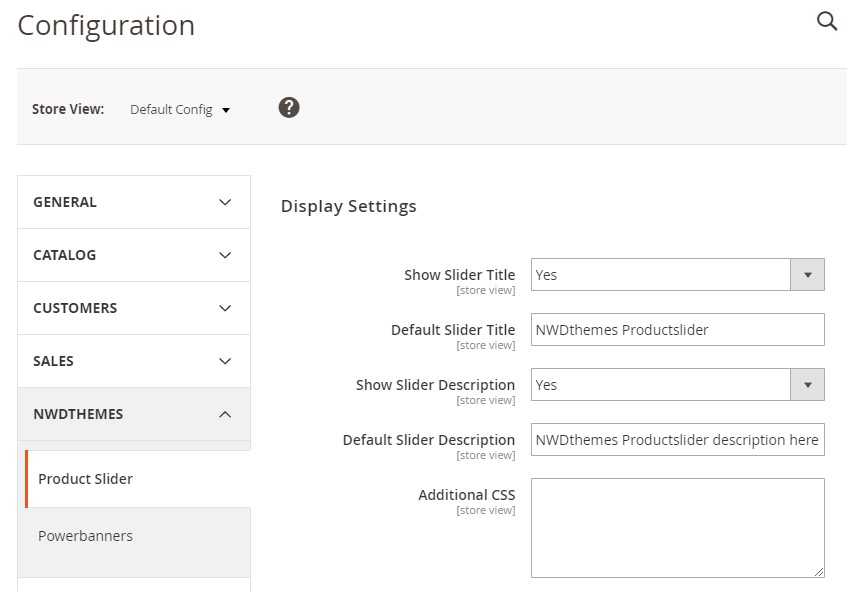Screen dimensions: 847x592
Task: Click the Display Settings section heading
Action: pos(348,207)
